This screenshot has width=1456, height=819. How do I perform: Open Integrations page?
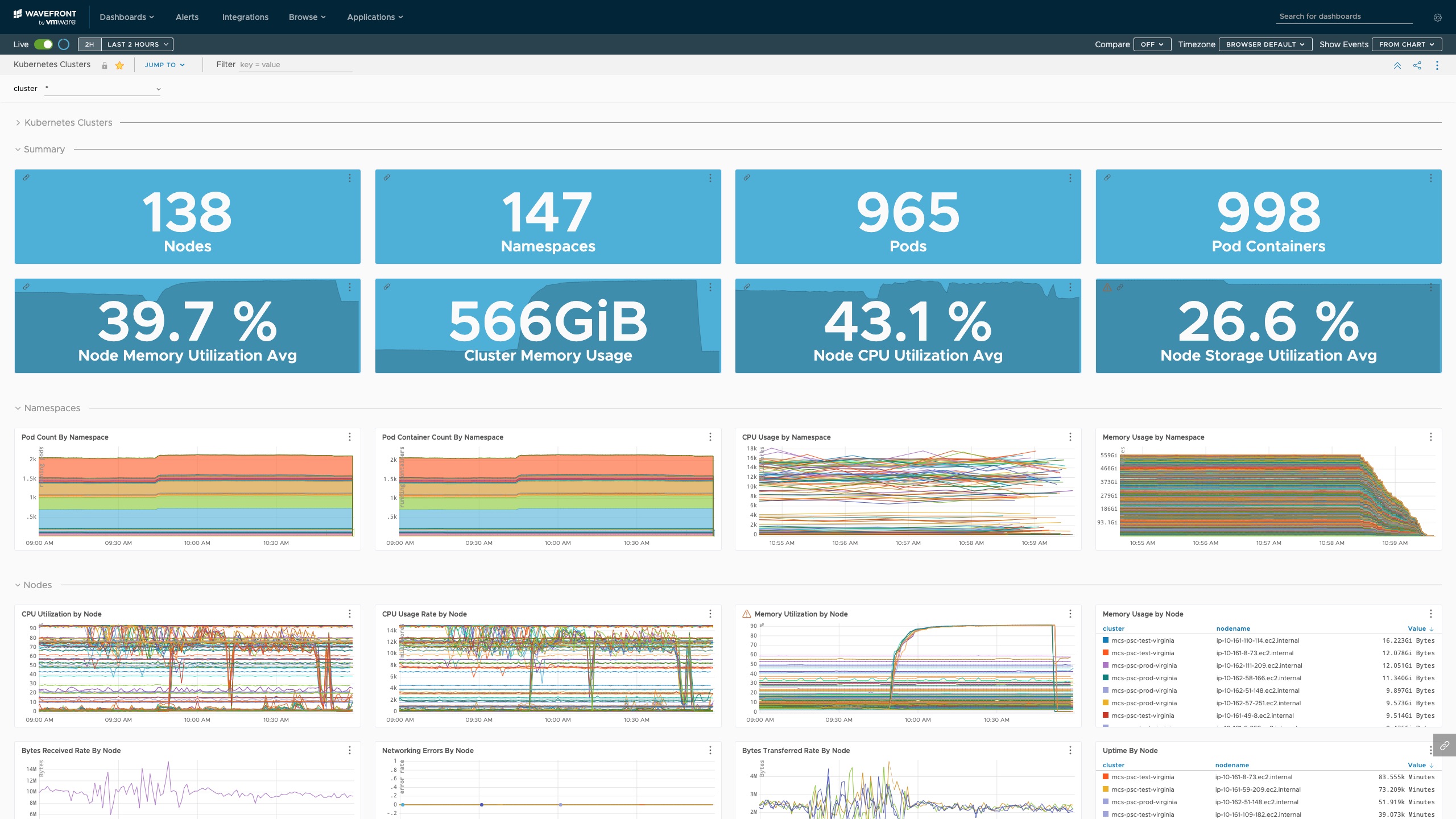[x=245, y=17]
